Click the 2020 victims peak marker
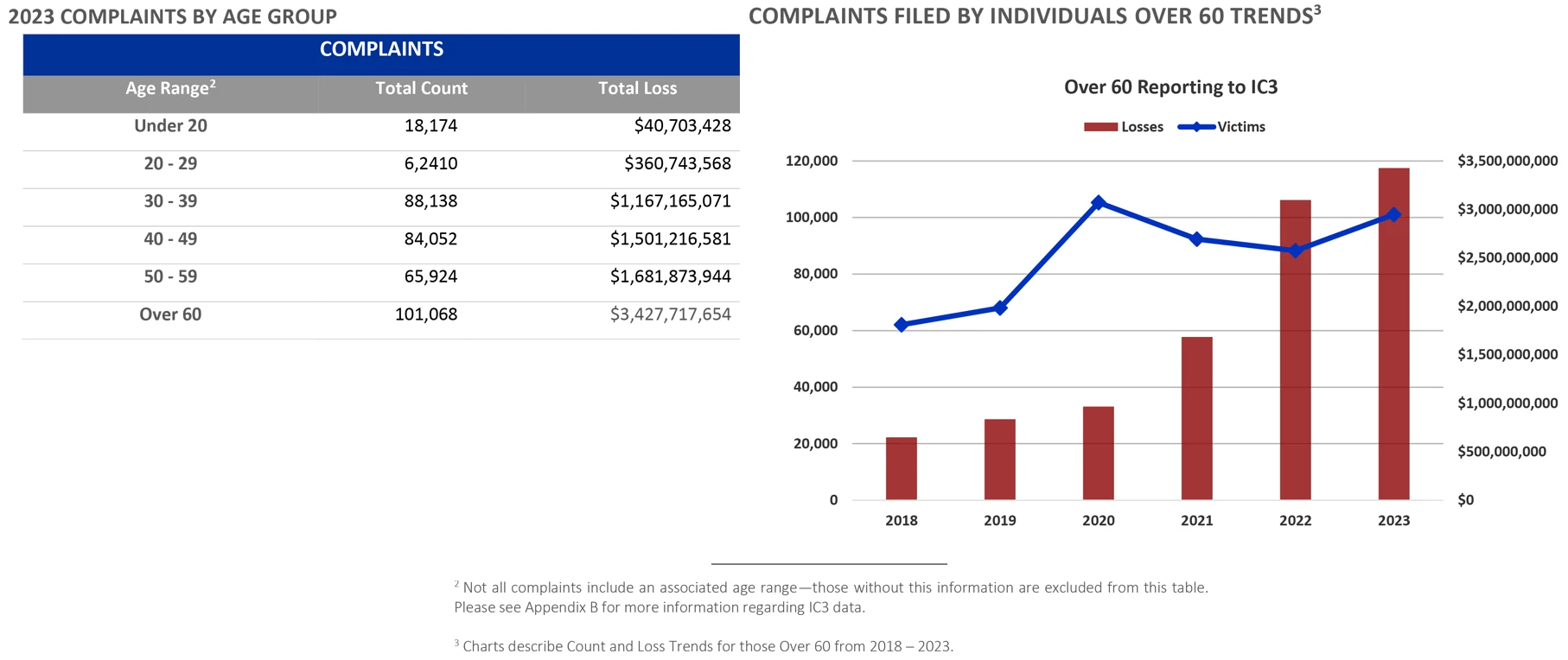The height and width of the screenshot is (660, 1568). 1099,203
